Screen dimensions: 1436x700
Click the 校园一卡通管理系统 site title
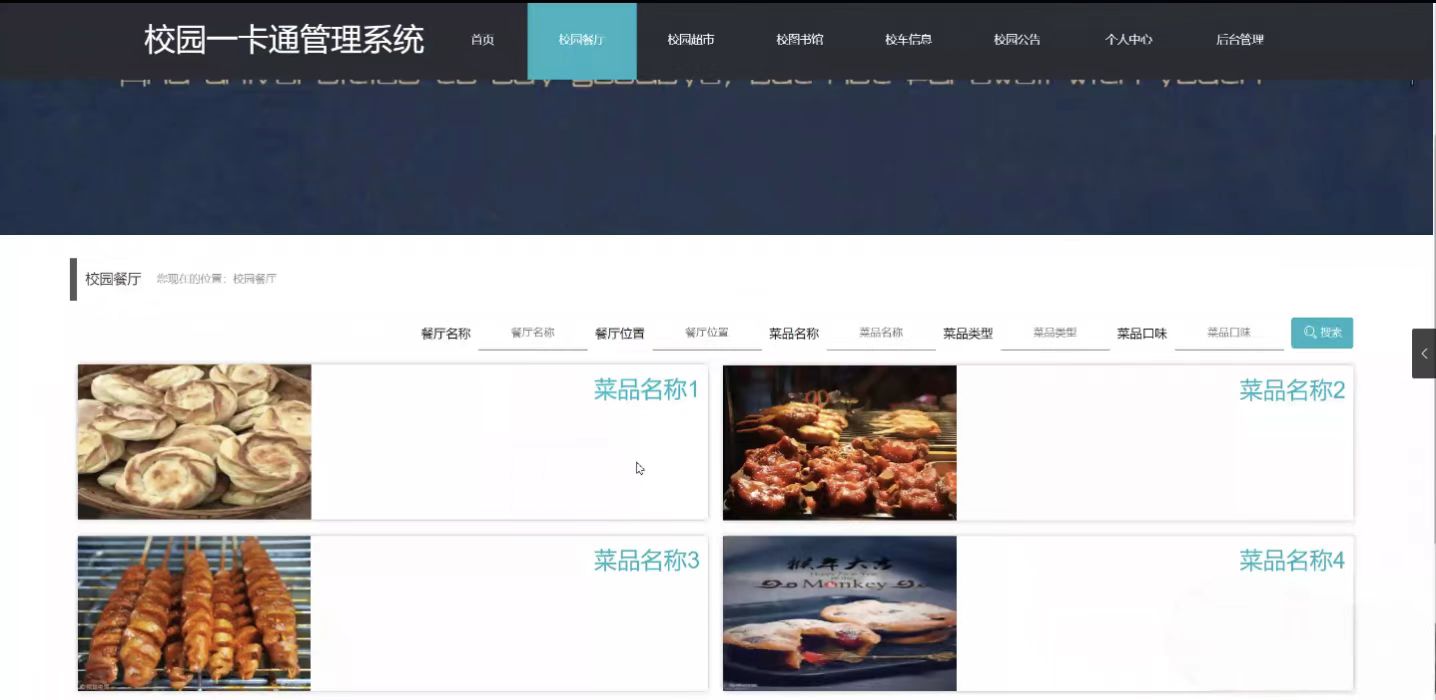(284, 40)
